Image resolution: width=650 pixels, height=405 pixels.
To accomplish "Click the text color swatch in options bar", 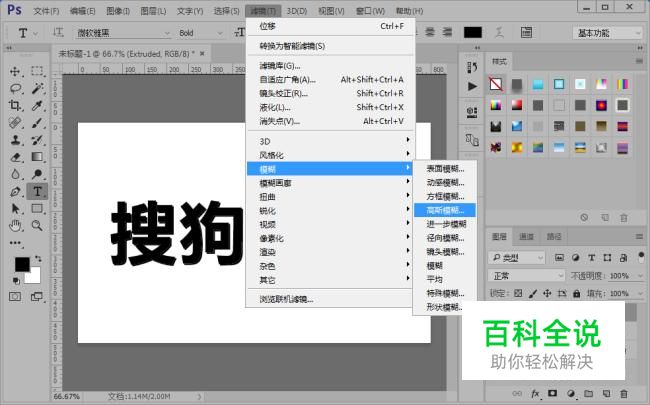I will [473, 33].
